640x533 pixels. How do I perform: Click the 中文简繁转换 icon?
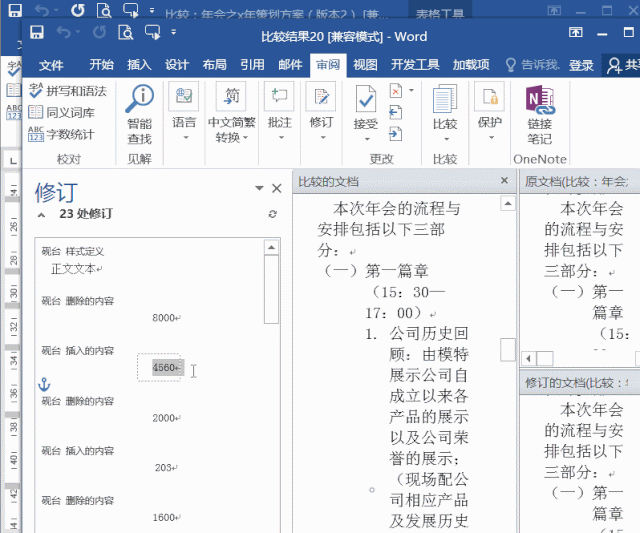(231, 96)
